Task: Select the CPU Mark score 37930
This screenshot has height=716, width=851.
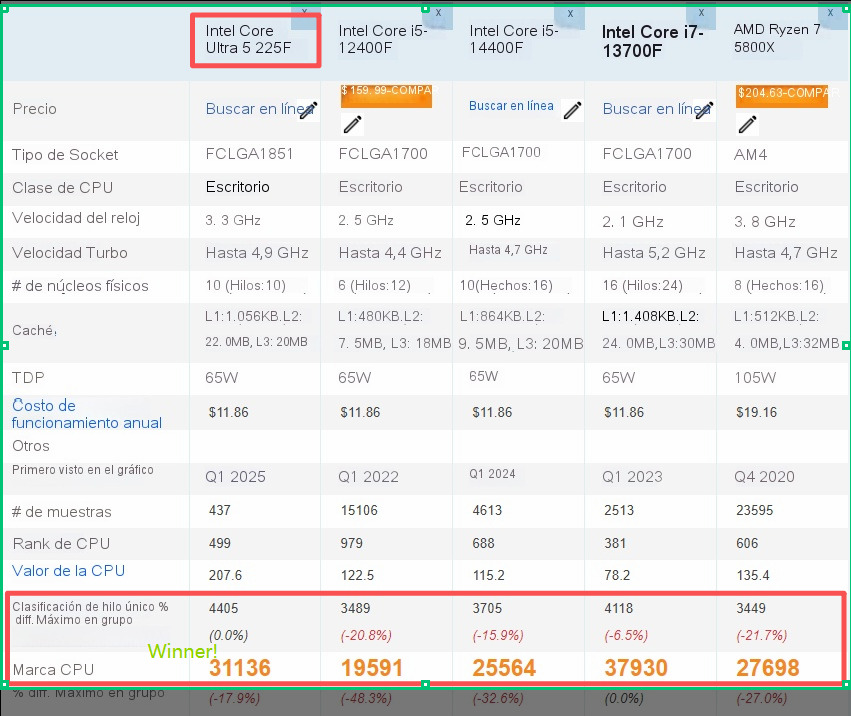Action: (x=636, y=668)
